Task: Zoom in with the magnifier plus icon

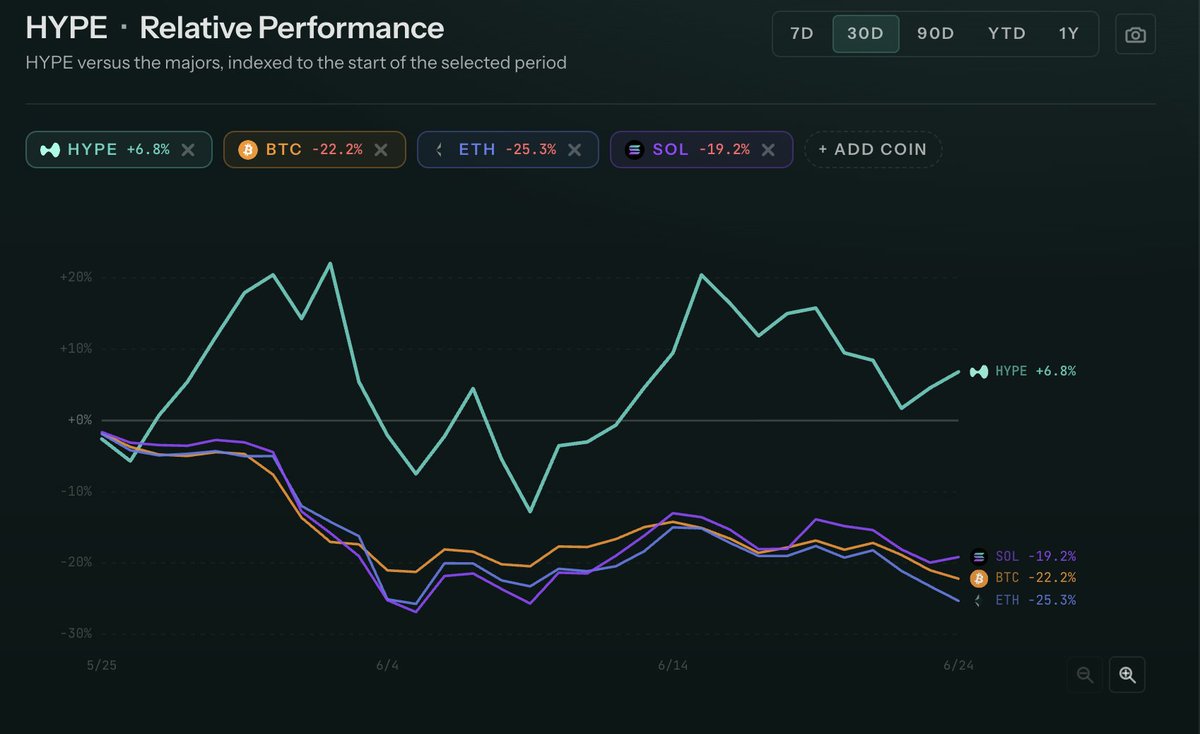Action: pyautogui.click(x=1127, y=675)
